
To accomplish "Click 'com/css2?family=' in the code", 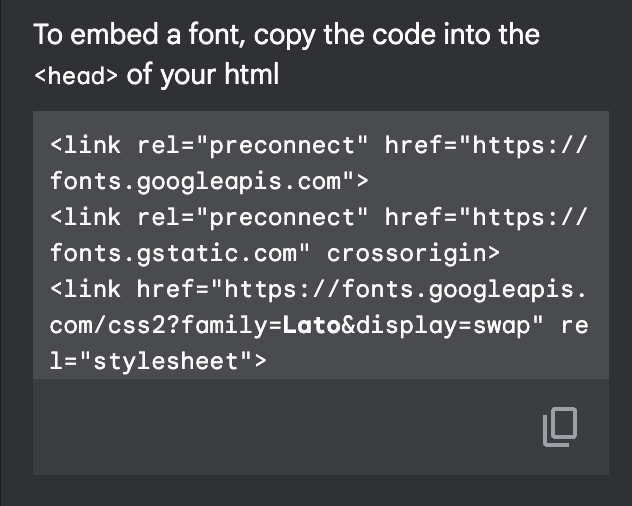I will pos(166,325).
